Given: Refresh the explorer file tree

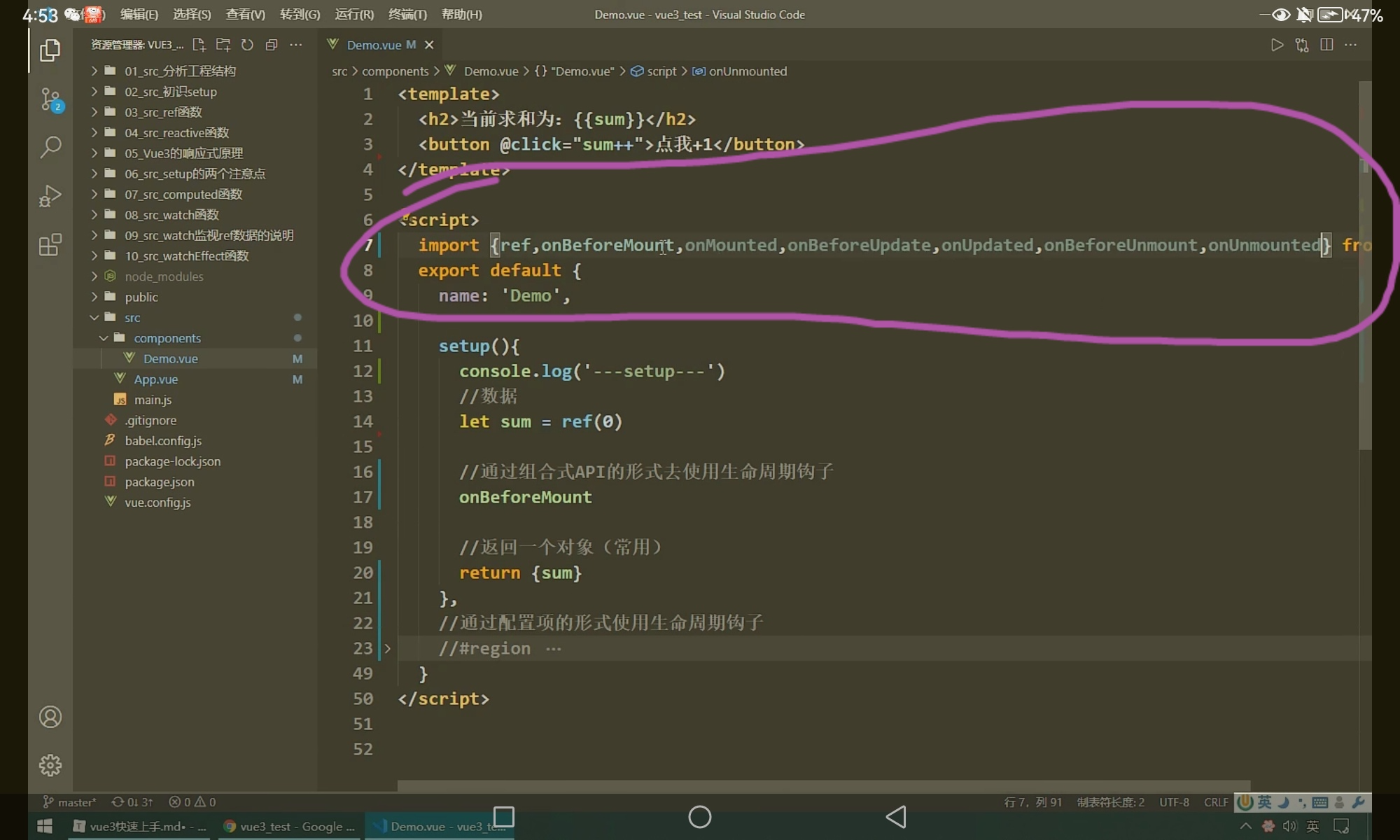Looking at the screenshot, I should [x=247, y=45].
